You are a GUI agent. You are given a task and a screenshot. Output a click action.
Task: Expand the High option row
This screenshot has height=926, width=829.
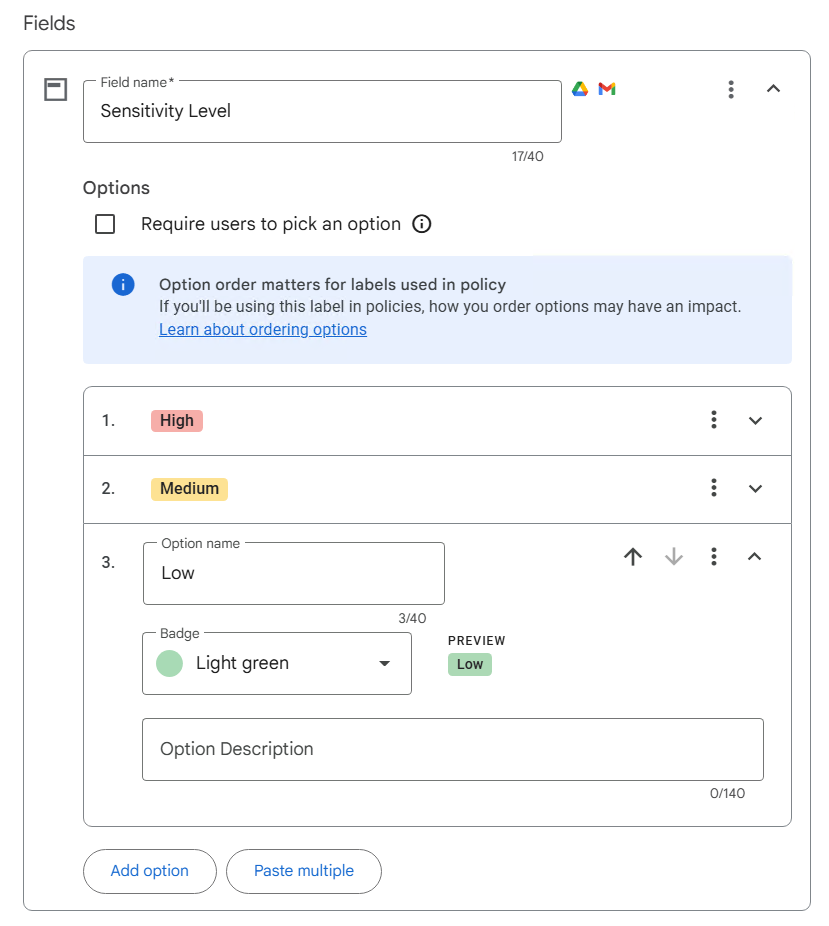tap(755, 421)
